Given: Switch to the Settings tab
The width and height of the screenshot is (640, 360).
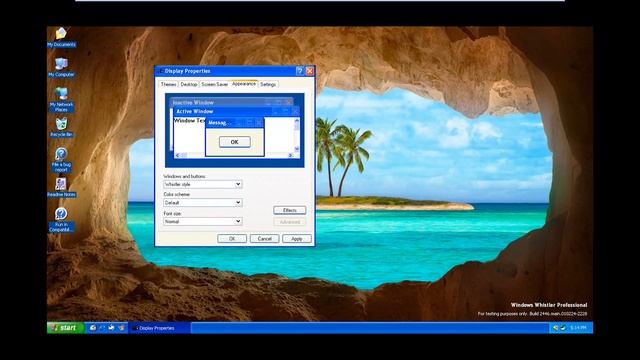Looking at the screenshot, I should pyautogui.click(x=268, y=84).
